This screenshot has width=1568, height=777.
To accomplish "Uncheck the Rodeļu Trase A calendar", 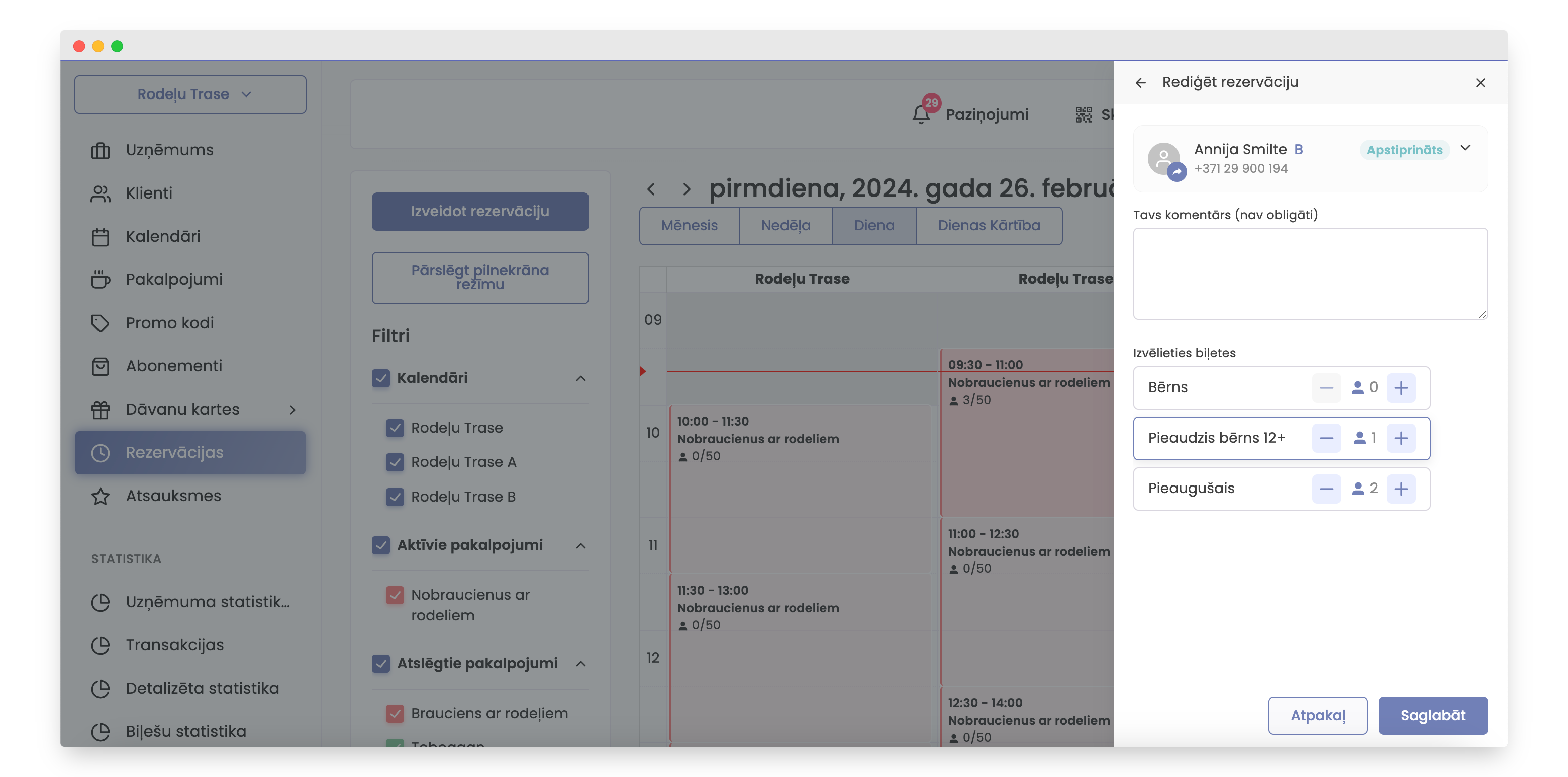I will (x=395, y=462).
